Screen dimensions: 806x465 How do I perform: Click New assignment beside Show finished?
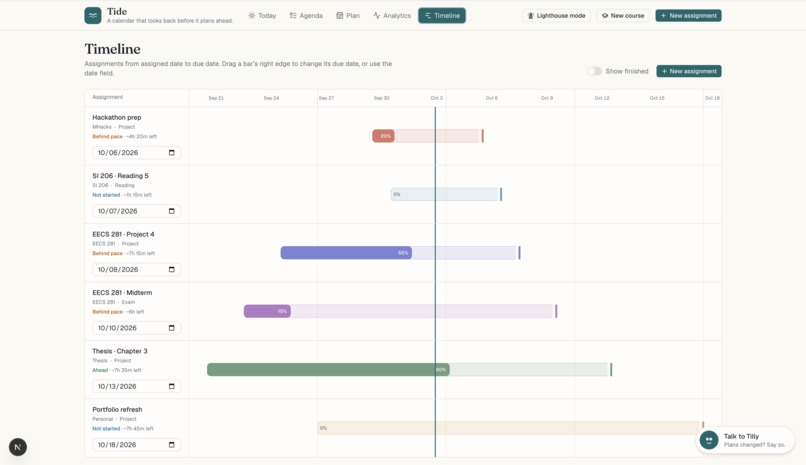pos(689,71)
